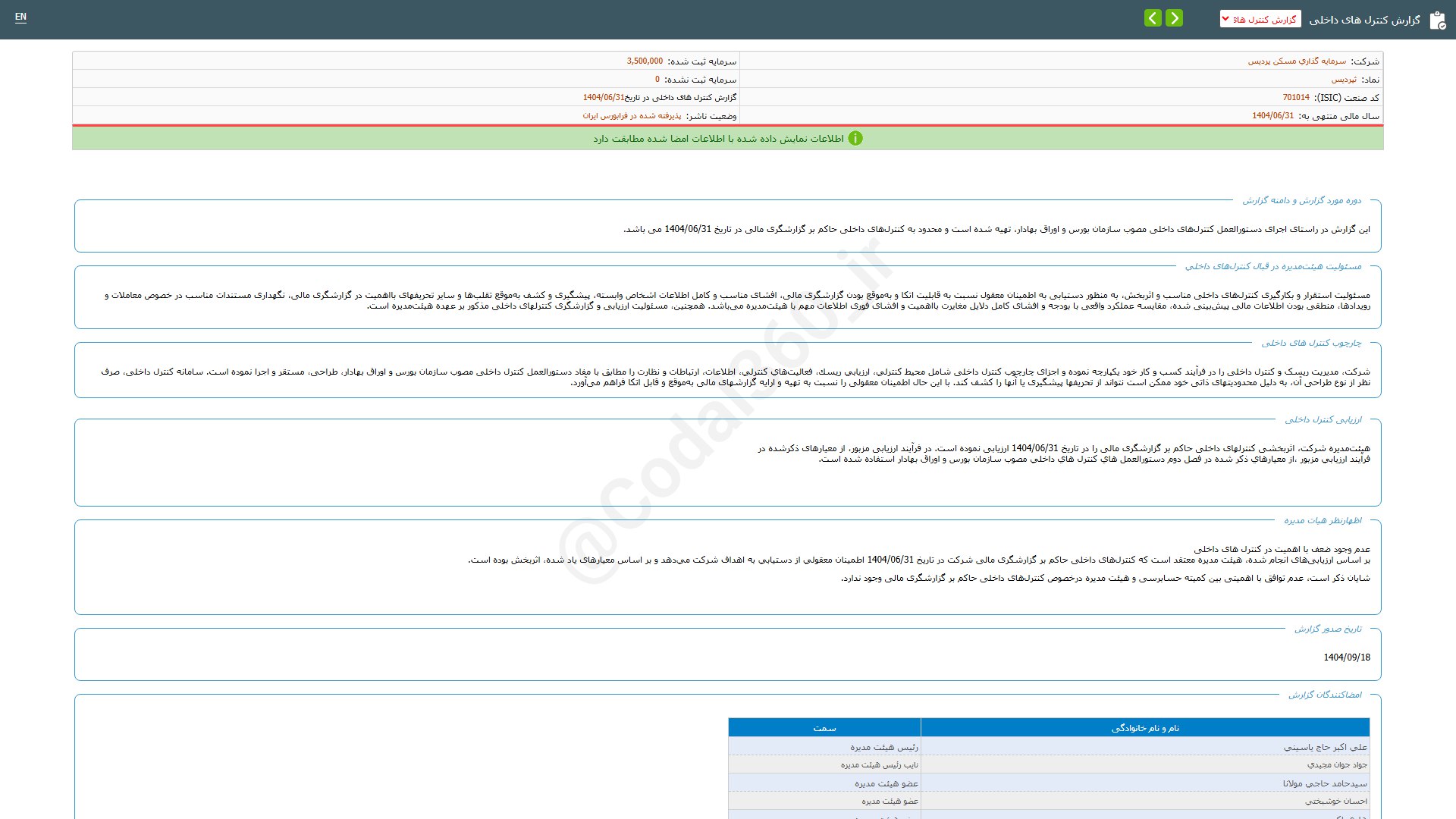Click the symbol ثپردیس link

pos(1344,80)
